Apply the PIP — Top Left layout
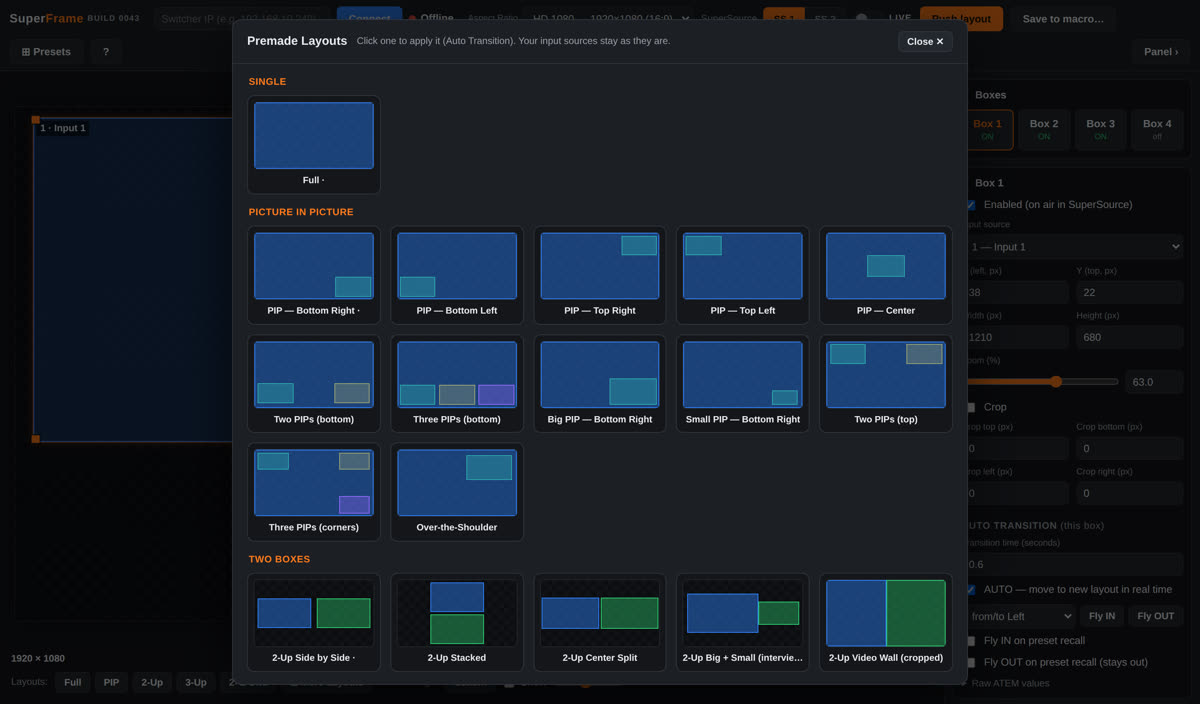Screen dimensions: 1200x704 click(743, 275)
